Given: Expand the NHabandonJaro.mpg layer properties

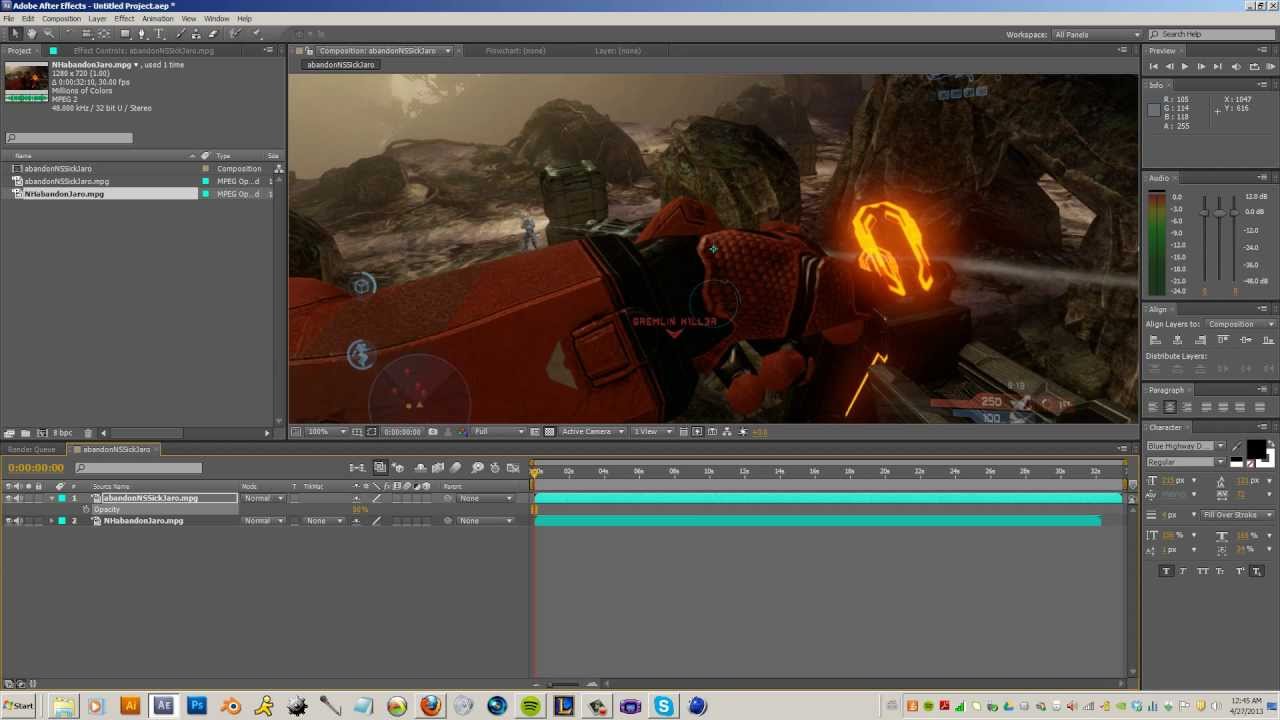Looking at the screenshot, I should click(51, 521).
